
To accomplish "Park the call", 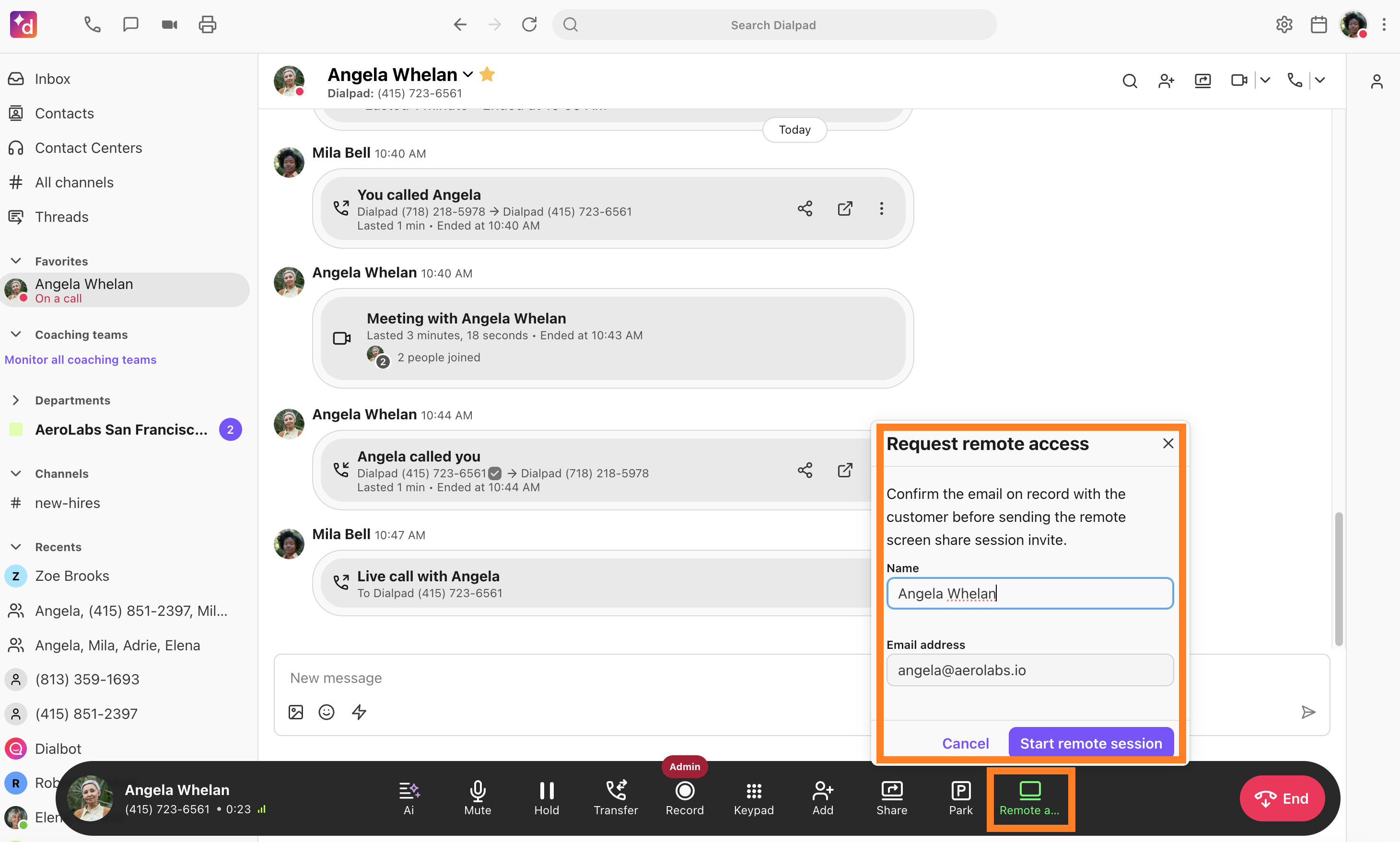I will (961, 798).
